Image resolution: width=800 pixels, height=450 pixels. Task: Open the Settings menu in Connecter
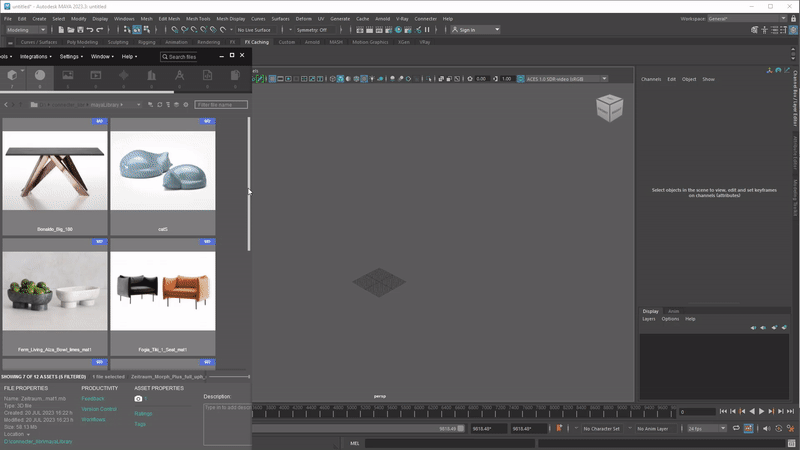[71, 57]
